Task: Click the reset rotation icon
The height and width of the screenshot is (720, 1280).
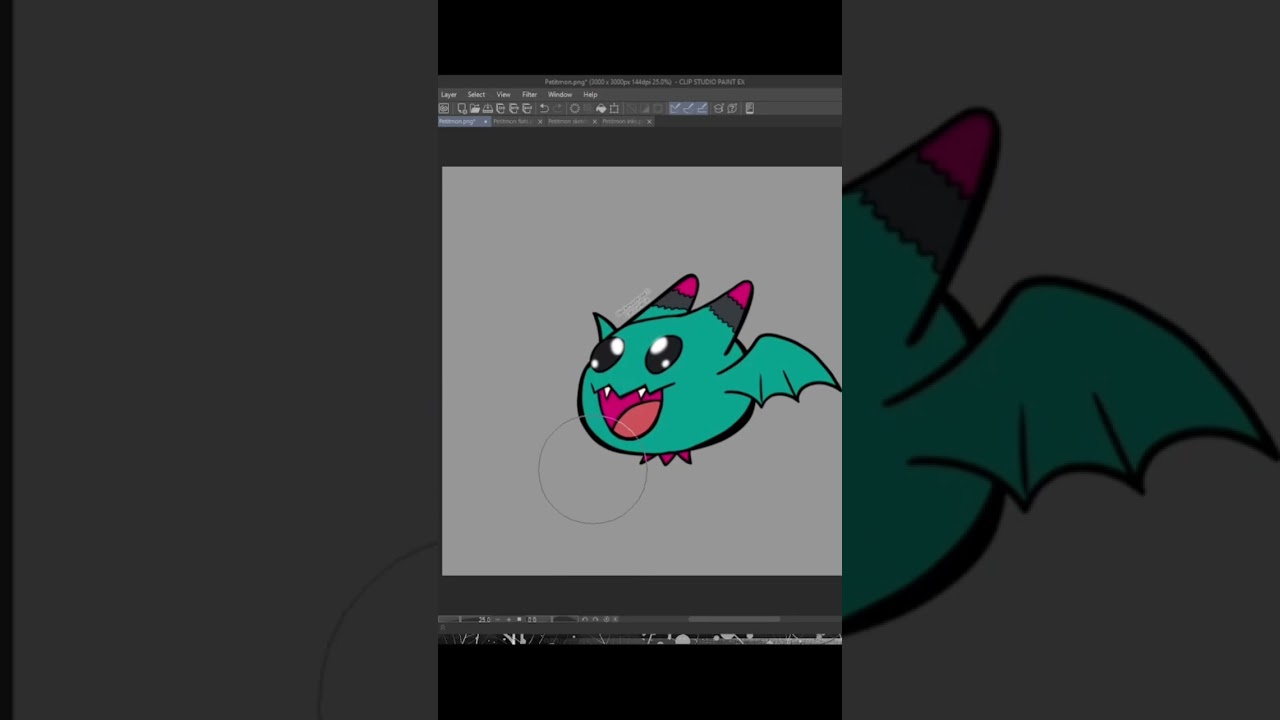Action: coord(606,619)
